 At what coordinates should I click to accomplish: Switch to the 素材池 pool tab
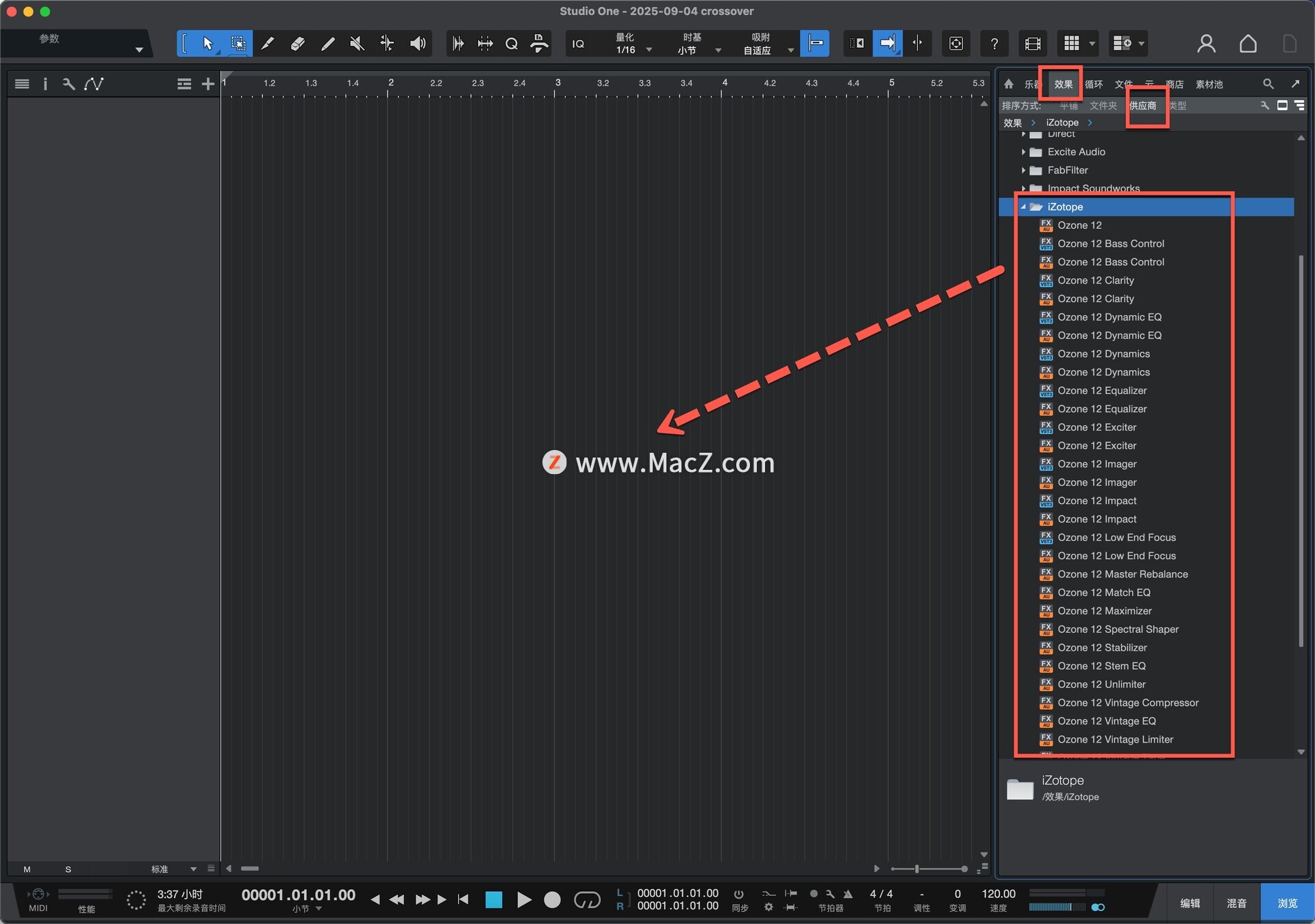coord(1209,84)
